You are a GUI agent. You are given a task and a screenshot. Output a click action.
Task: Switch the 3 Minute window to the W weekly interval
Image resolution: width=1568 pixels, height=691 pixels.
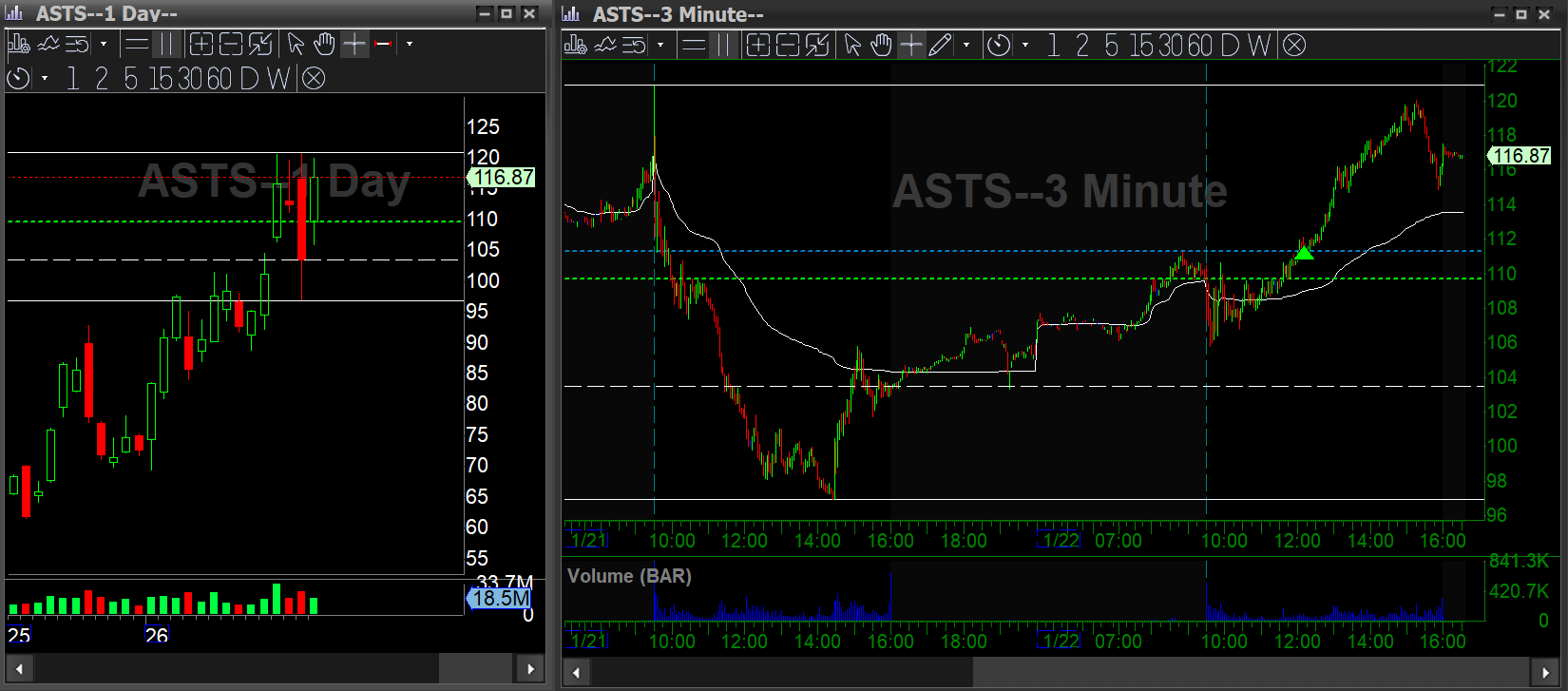1259,45
